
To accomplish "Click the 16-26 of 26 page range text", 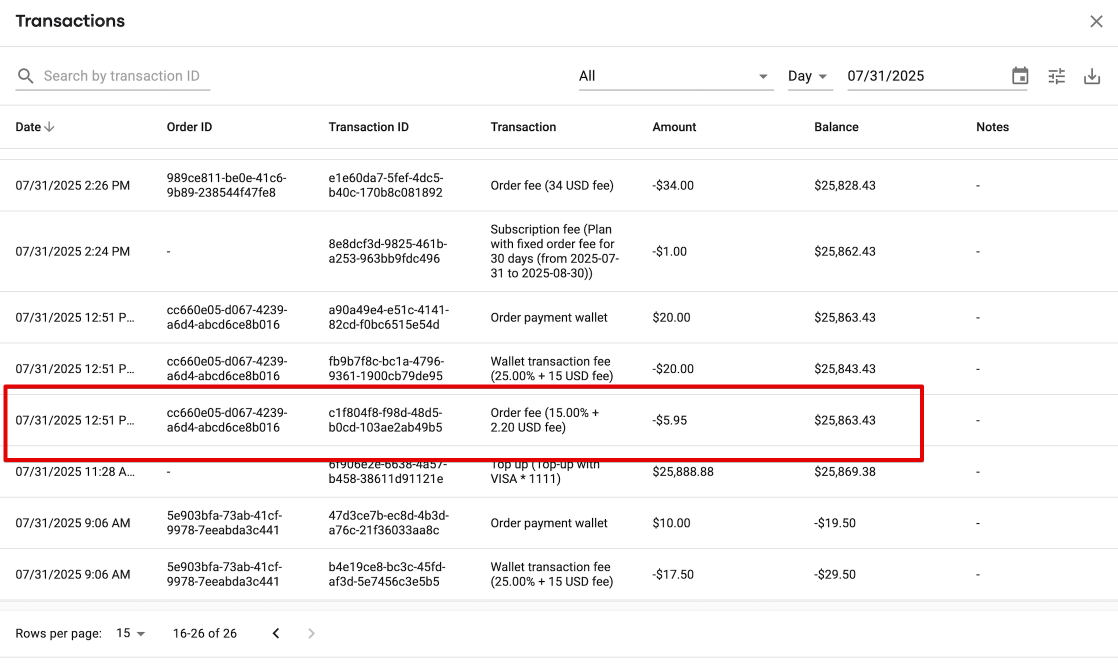I will coord(205,633).
